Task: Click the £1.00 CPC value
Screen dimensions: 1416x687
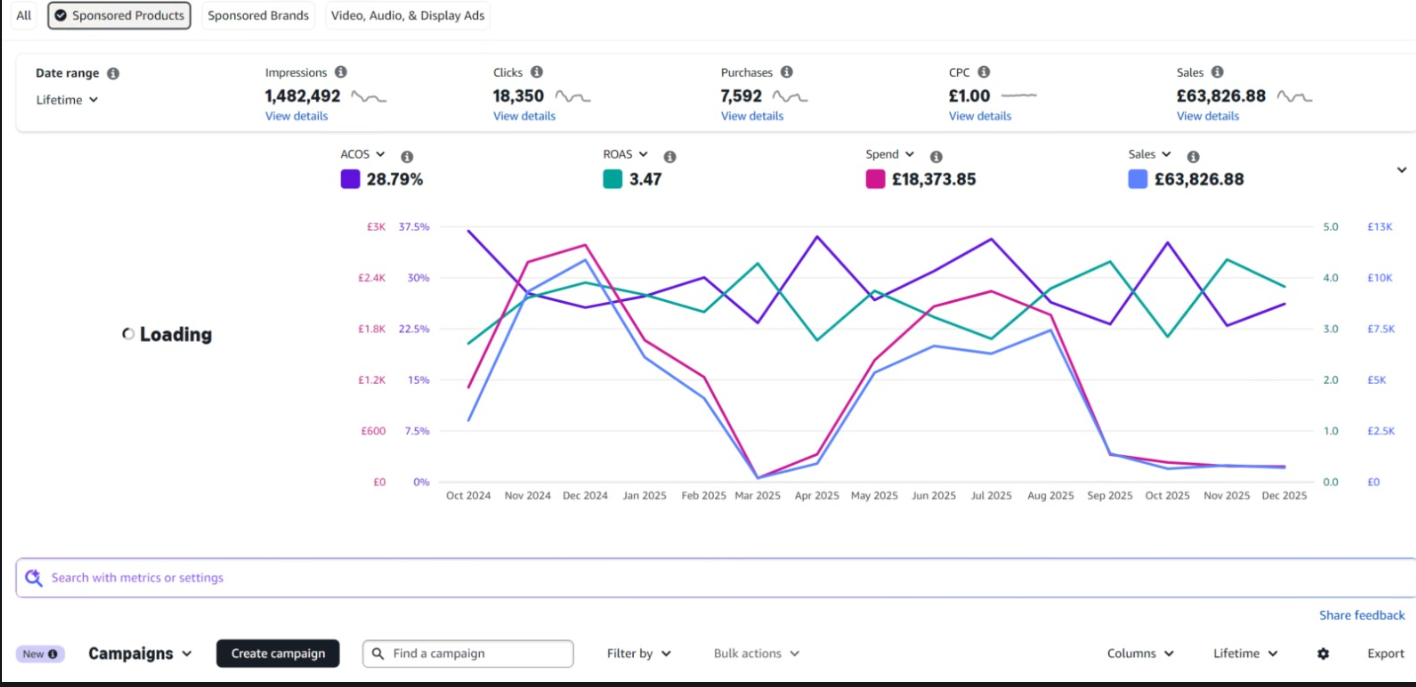Action: pyautogui.click(x=969, y=96)
